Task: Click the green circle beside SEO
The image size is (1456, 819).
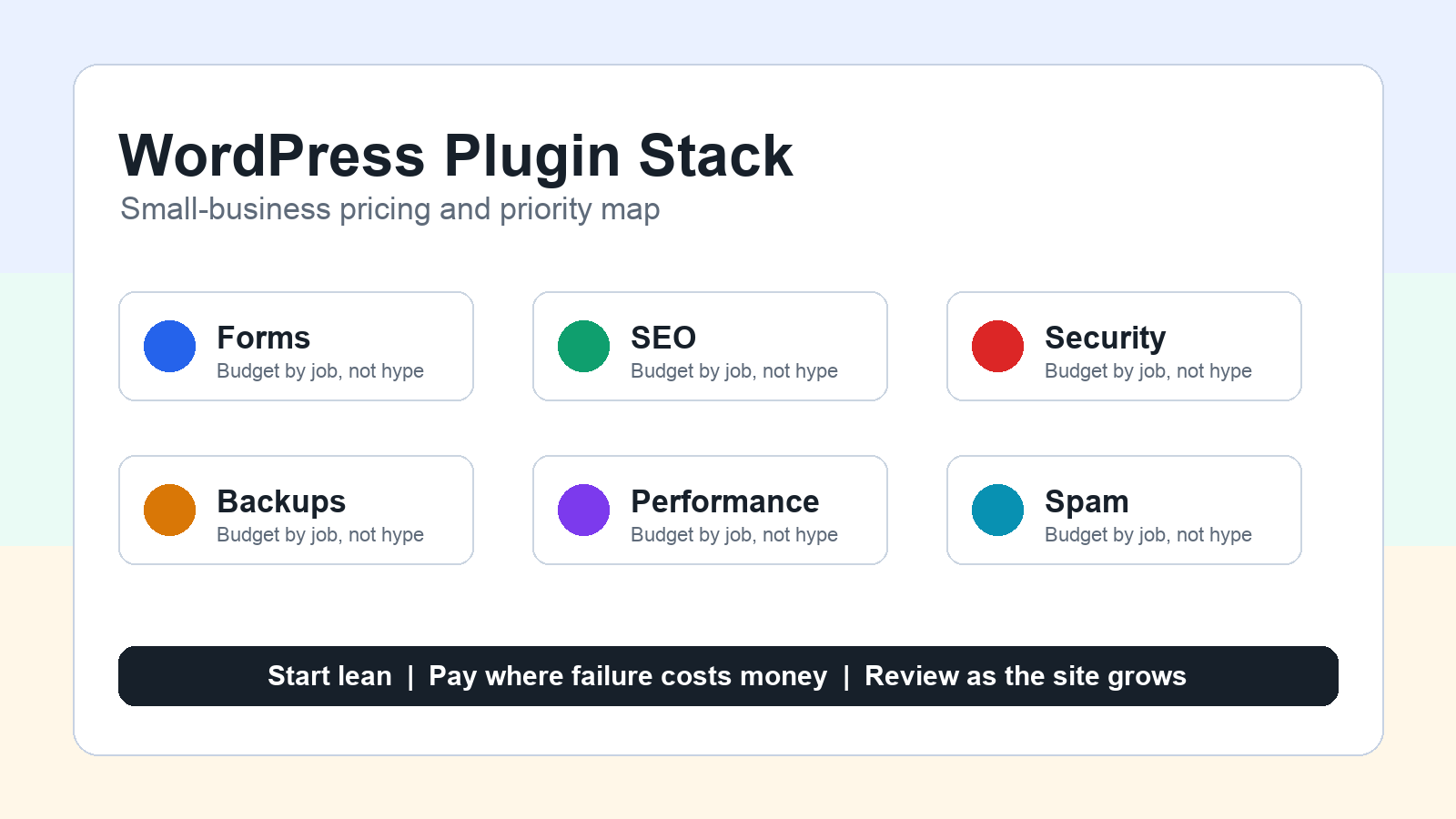Action: (x=583, y=346)
